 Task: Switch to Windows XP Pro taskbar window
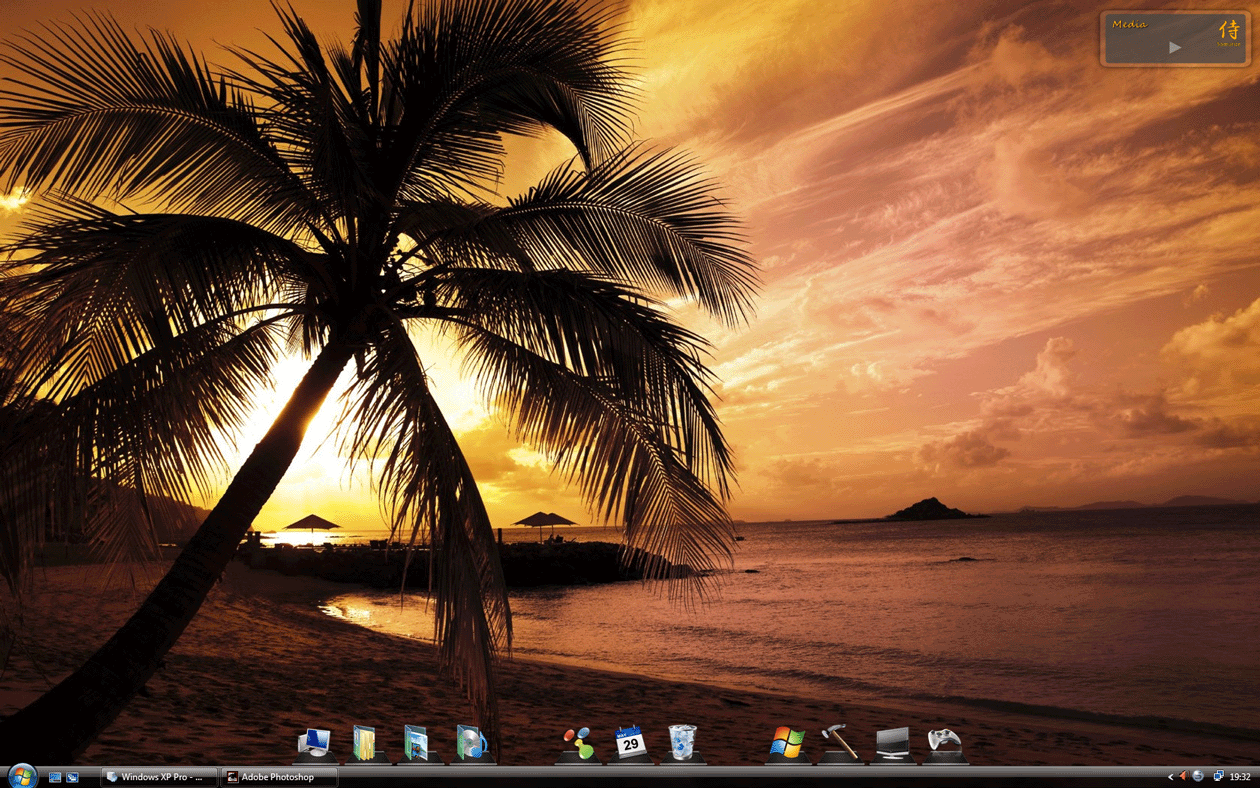[x=160, y=777]
